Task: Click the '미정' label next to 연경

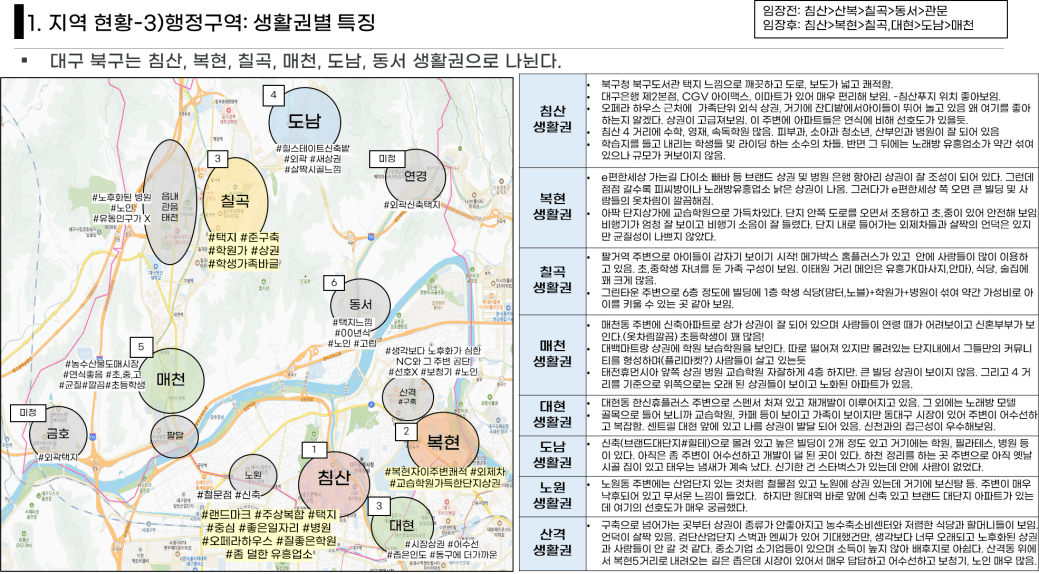Action: (x=387, y=159)
